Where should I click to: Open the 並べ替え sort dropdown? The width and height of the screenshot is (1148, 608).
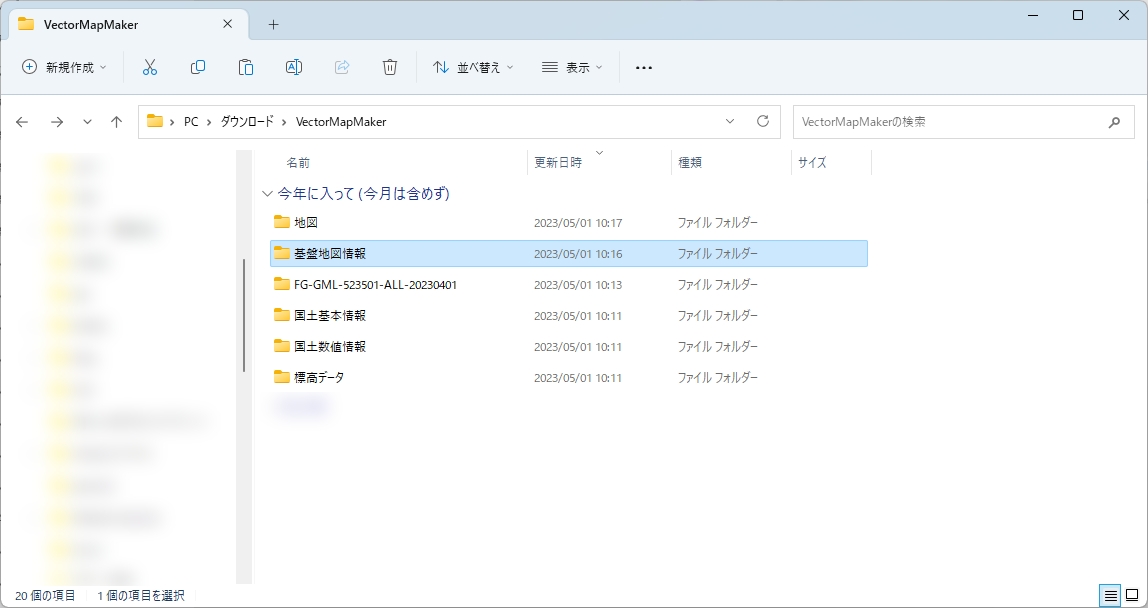pyautogui.click(x=473, y=67)
